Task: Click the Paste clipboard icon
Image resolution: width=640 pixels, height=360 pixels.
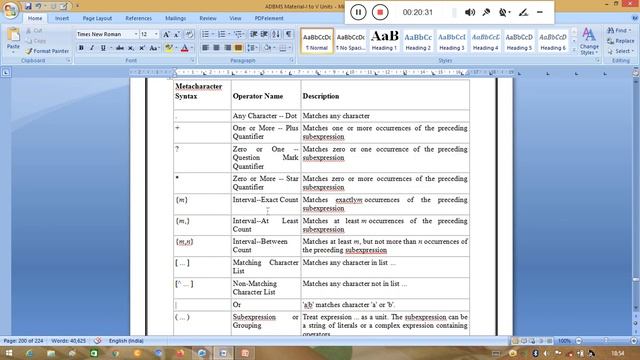Action: [13, 35]
